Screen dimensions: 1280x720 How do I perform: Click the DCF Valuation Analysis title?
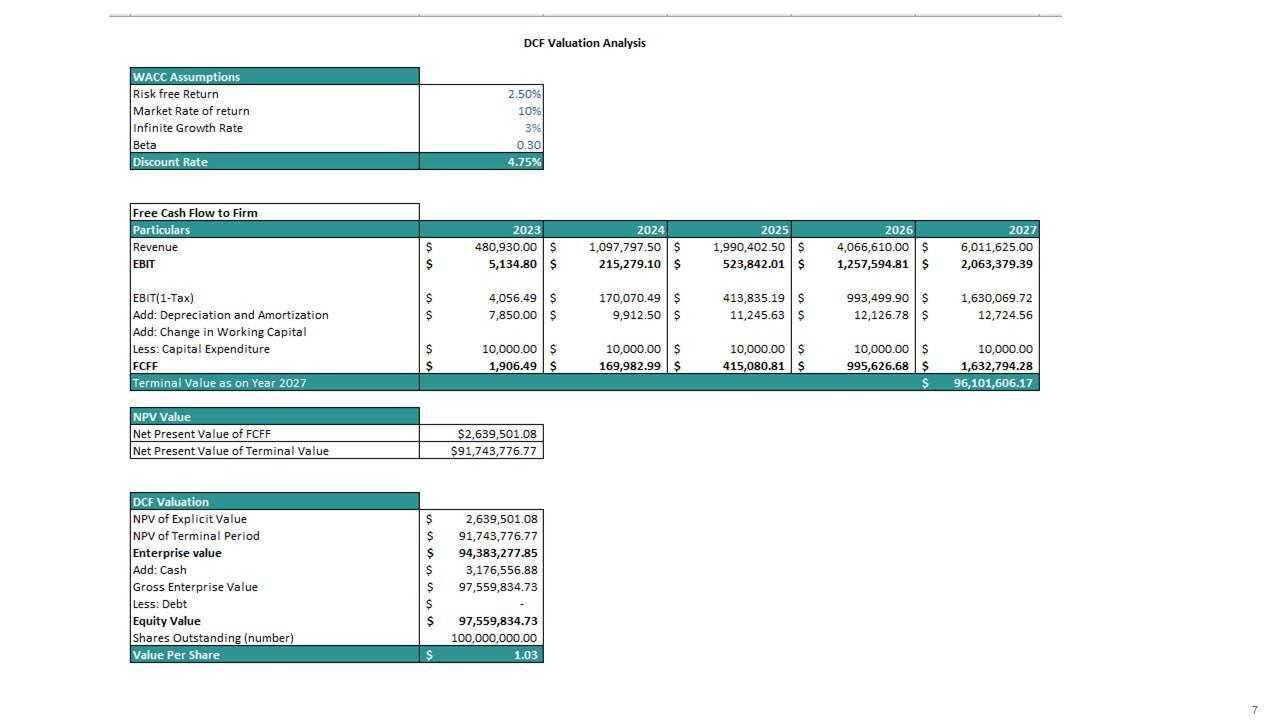(584, 43)
